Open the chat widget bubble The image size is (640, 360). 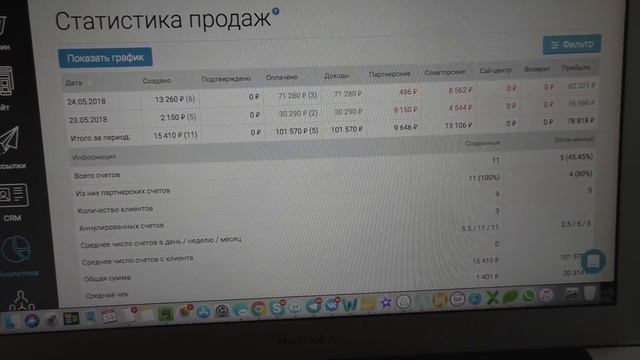593,261
